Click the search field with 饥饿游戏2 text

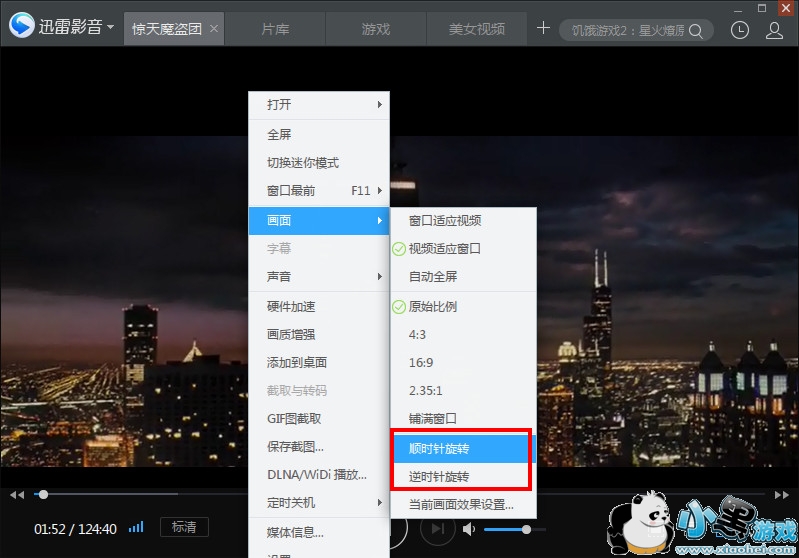pyautogui.click(x=628, y=31)
